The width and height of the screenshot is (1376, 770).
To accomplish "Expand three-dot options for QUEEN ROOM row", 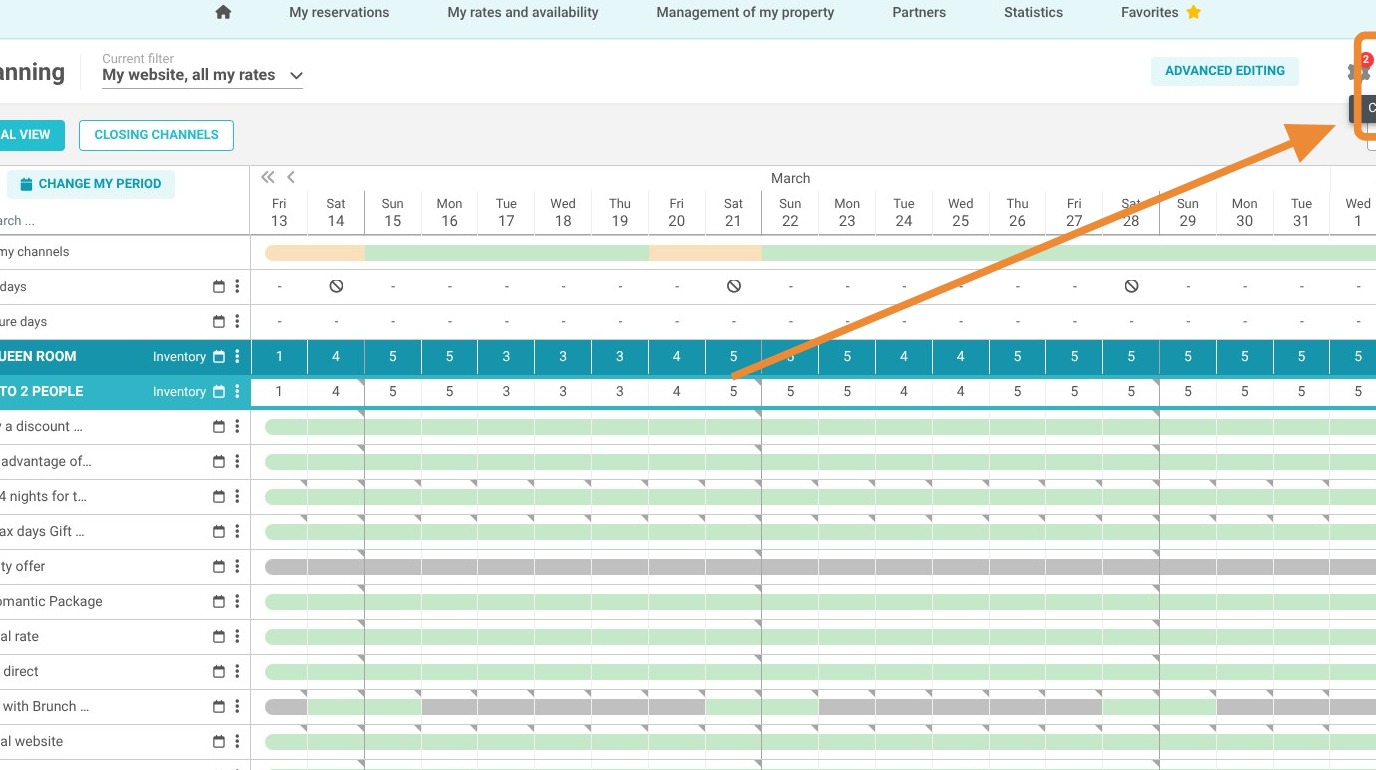I will tap(237, 357).
